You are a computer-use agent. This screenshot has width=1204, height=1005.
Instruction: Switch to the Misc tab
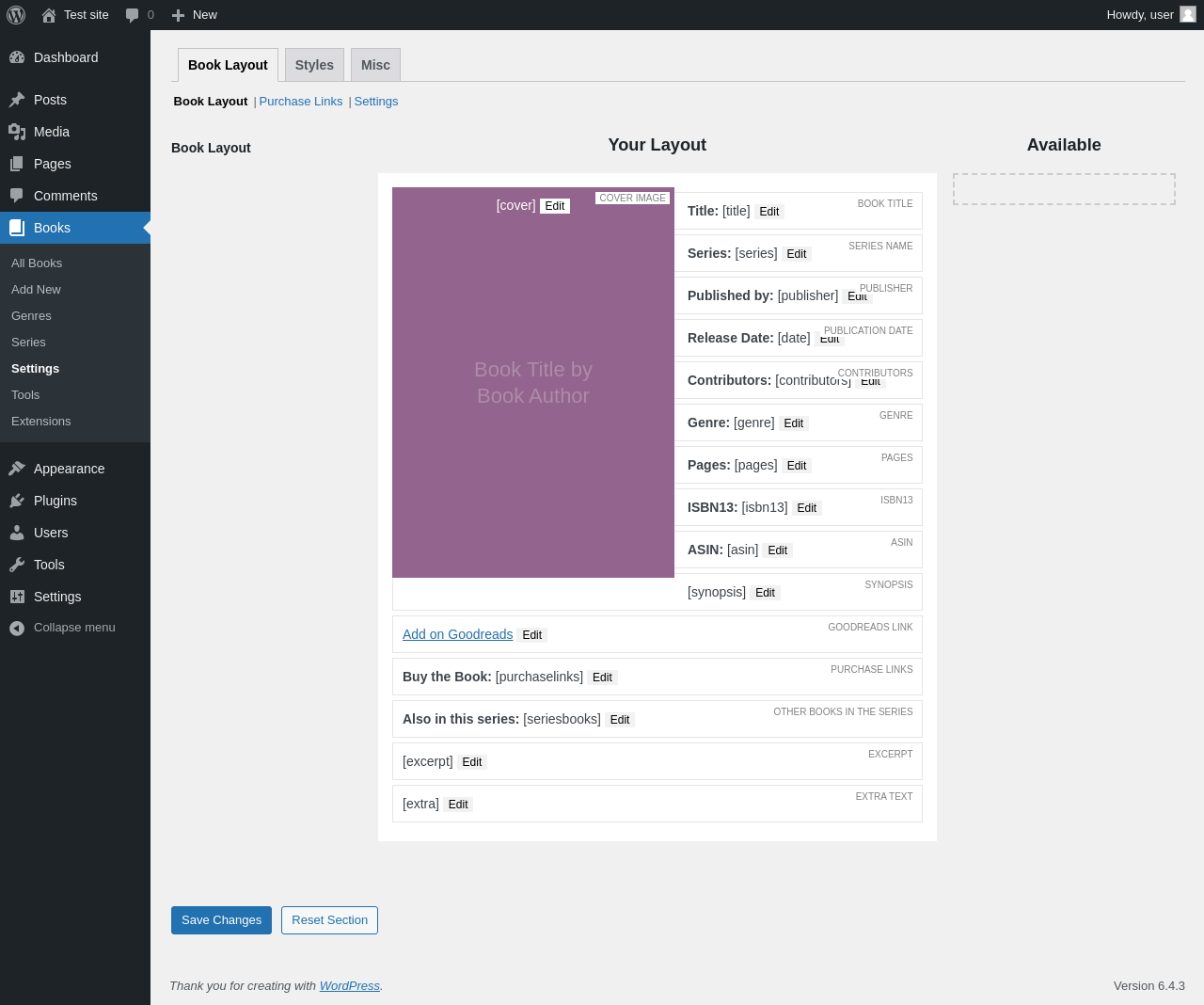click(375, 65)
